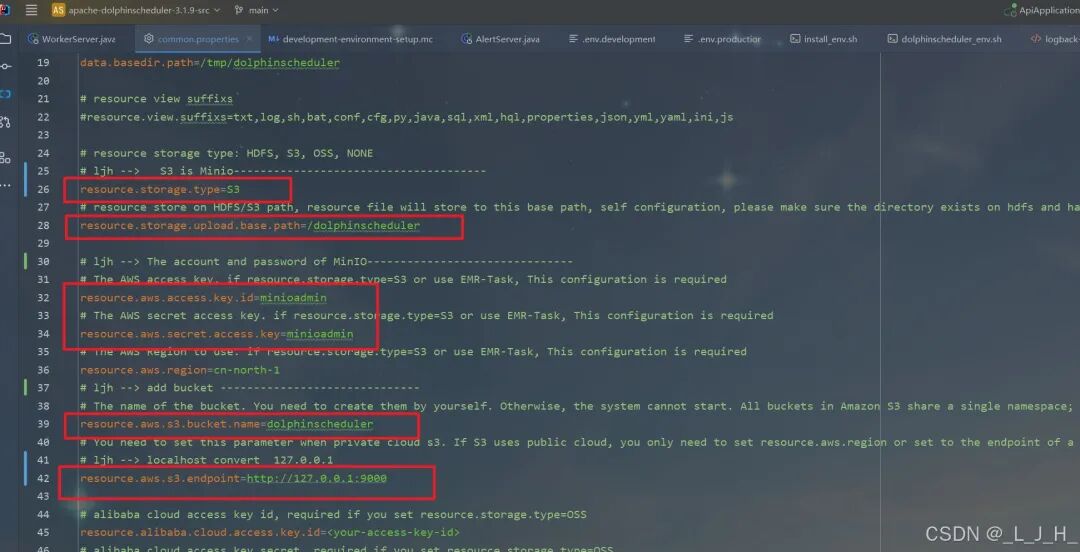Click the WorkerServer.java class file icon
Screen dimensions: 1080x552
click(32, 39)
